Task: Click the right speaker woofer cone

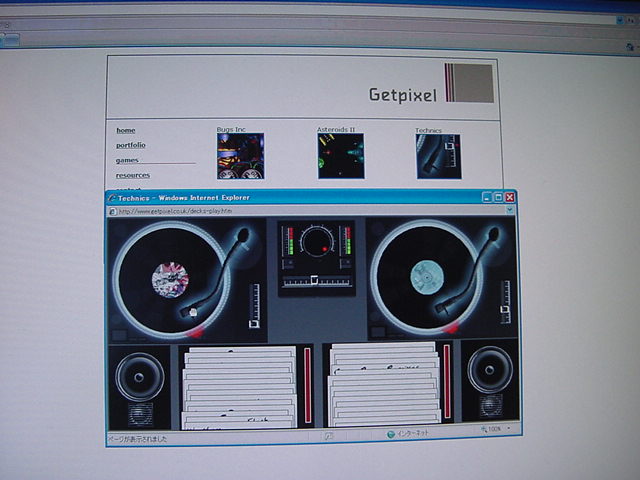Action: [490, 370]
